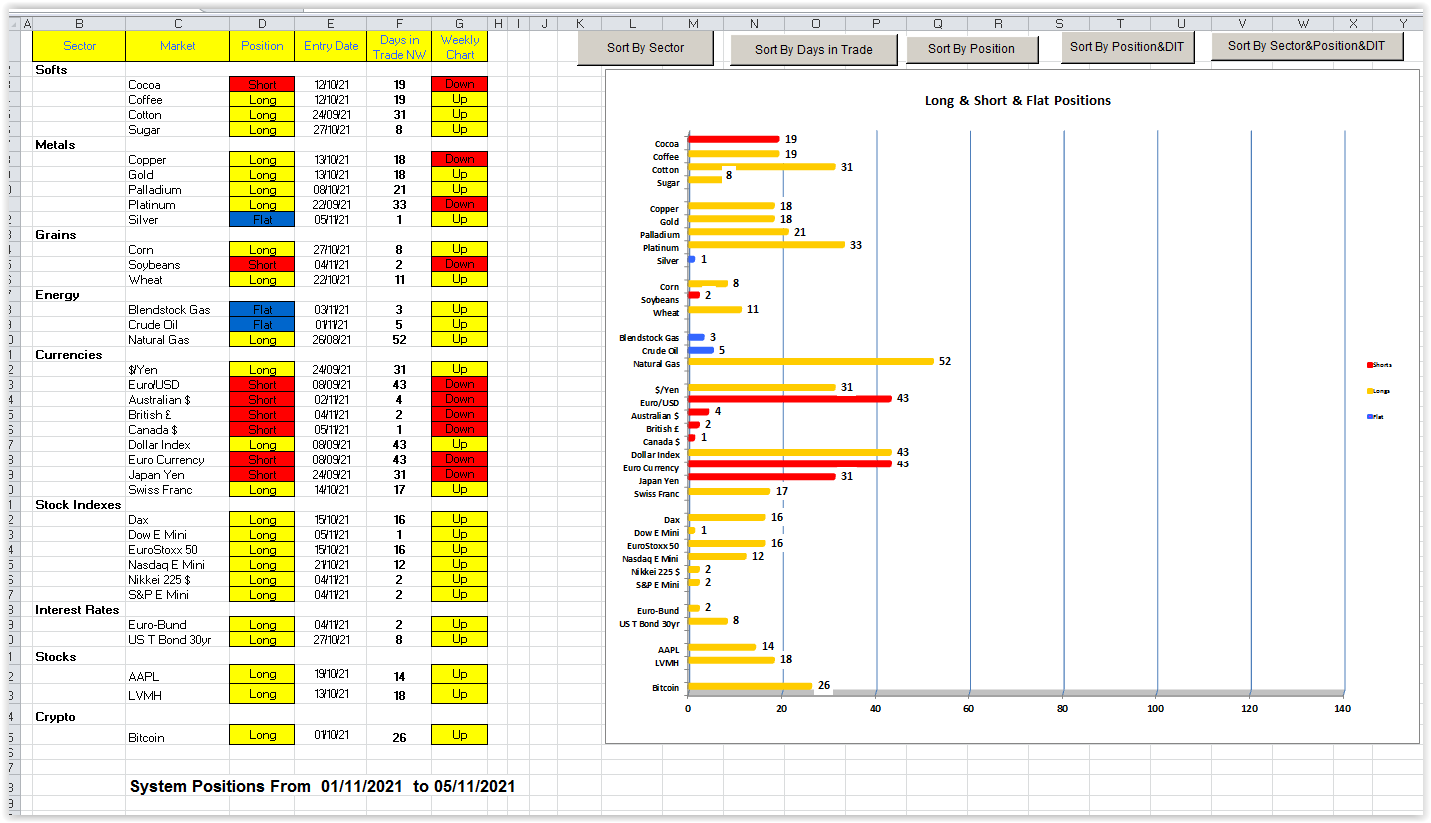Click the Sort By Position button

(971, 48)
